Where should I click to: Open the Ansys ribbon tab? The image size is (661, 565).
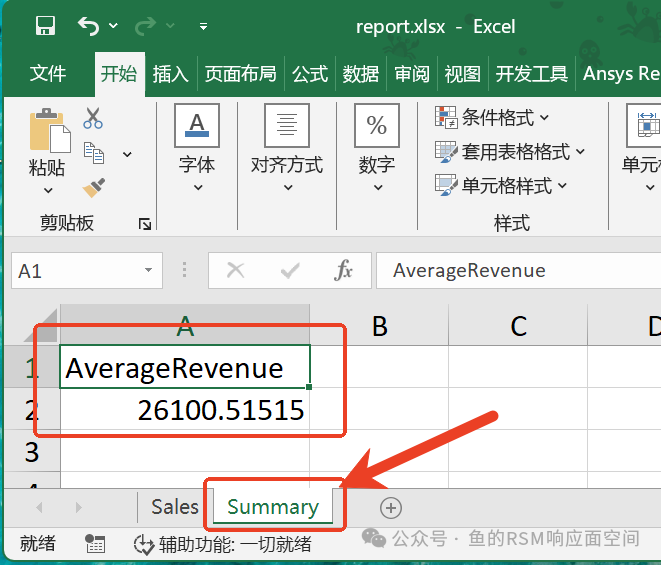click(621, 74)
